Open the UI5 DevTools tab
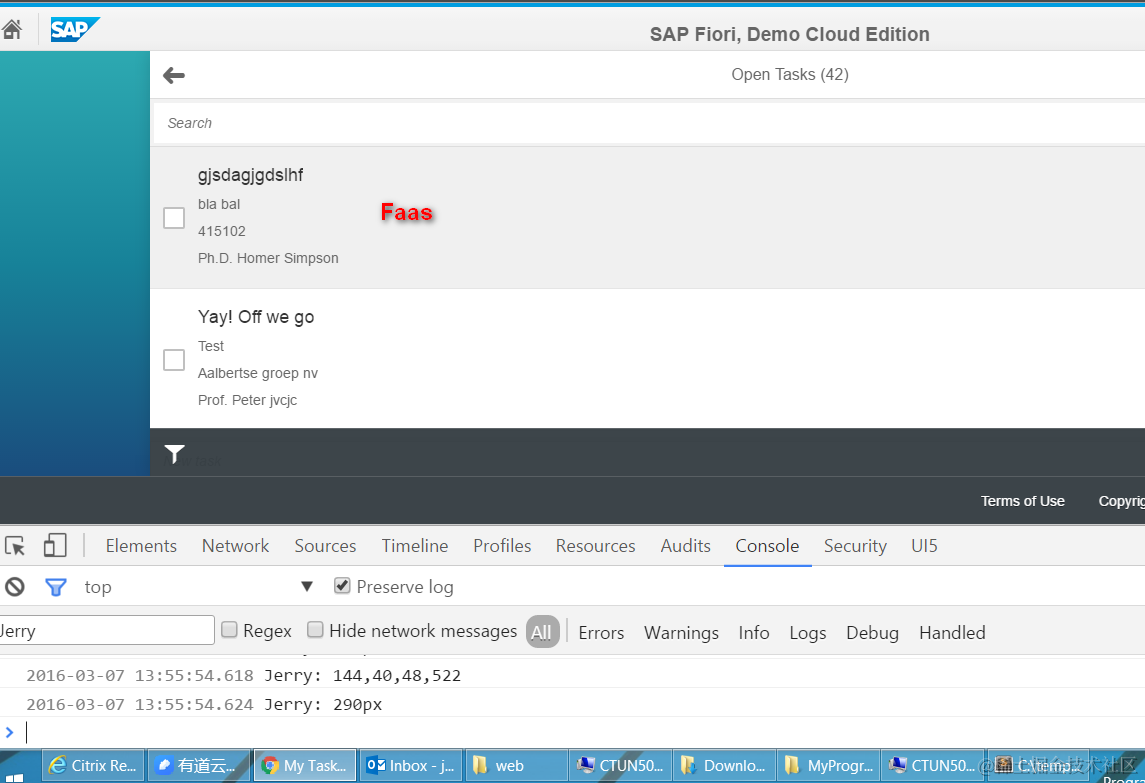Viewport: 1145px width, 783px height. click(924, 546)
